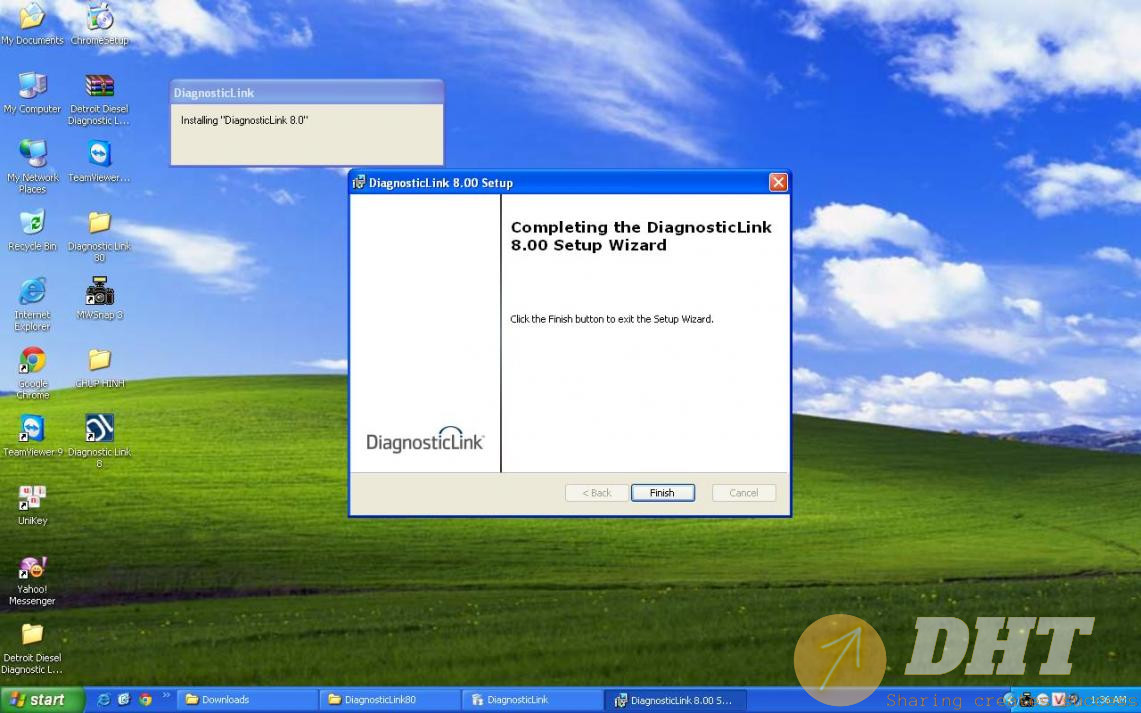Open the Diagnostic Link 80 desktop folder
The image size is (1141, 713).
coord(99,224)
